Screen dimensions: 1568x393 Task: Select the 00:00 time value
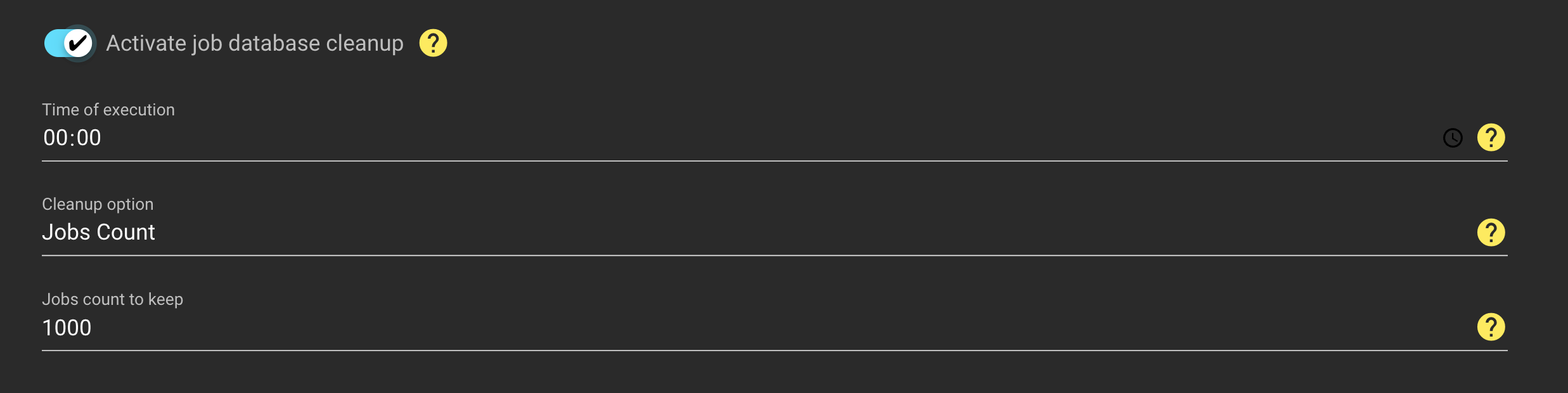[x=72, y=138]
